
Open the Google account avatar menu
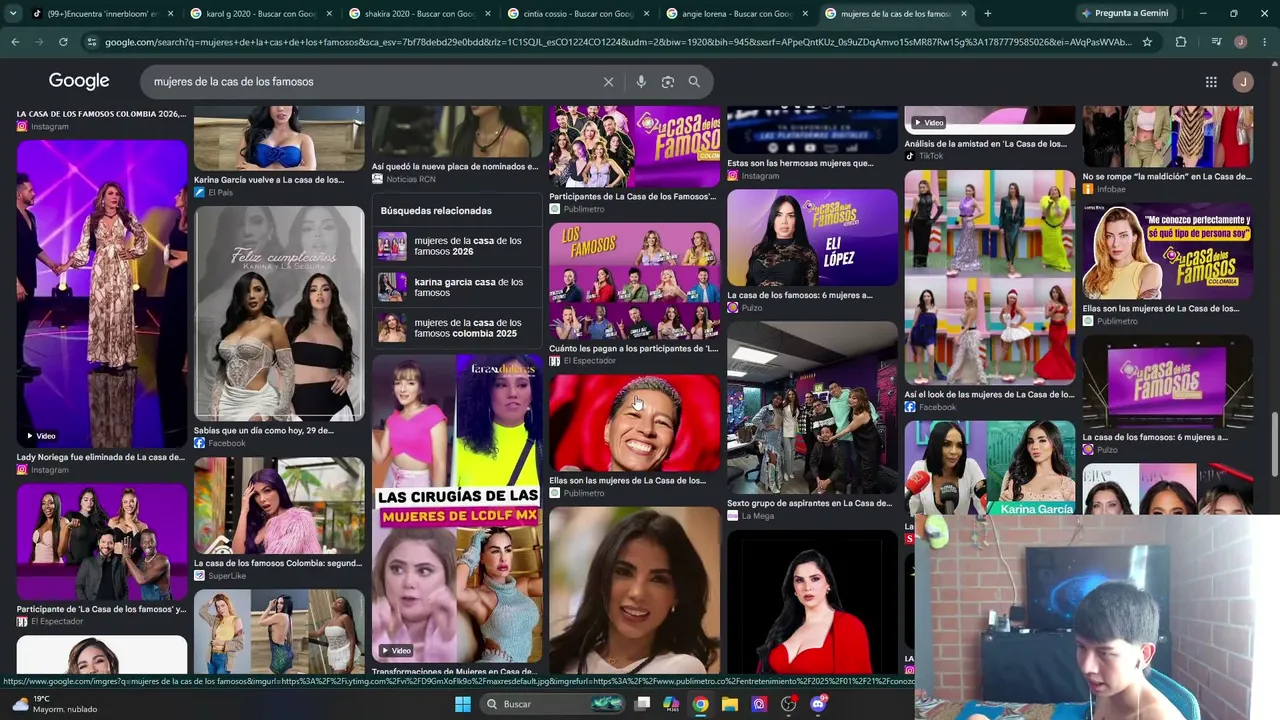tap(1243, 82)
